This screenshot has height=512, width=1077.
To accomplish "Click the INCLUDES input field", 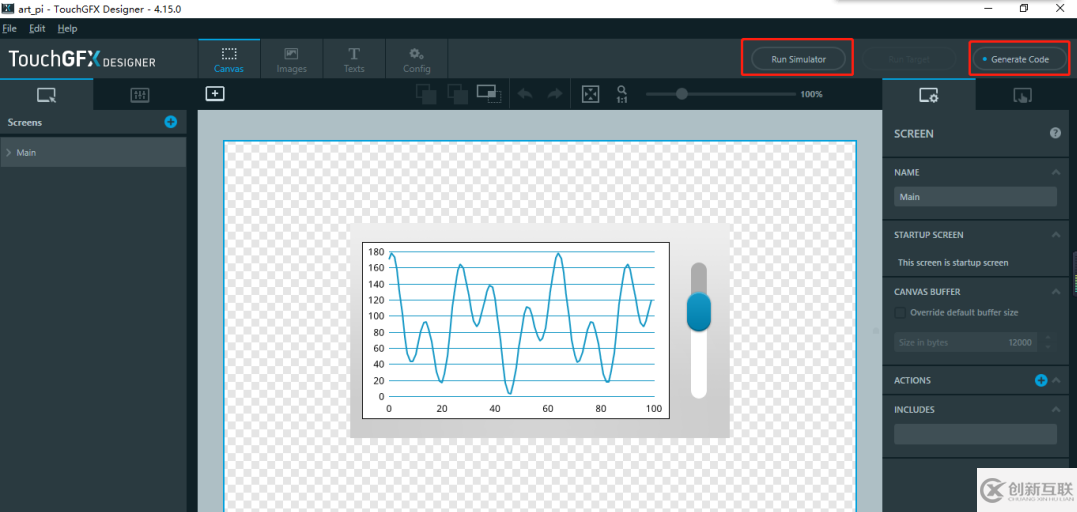I will [x=975, y=434].
